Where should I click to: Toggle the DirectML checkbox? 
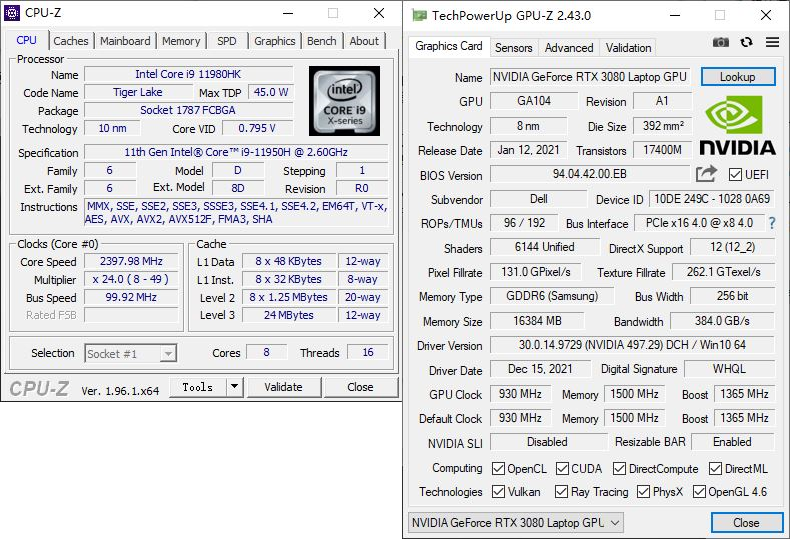click(715, 468)
